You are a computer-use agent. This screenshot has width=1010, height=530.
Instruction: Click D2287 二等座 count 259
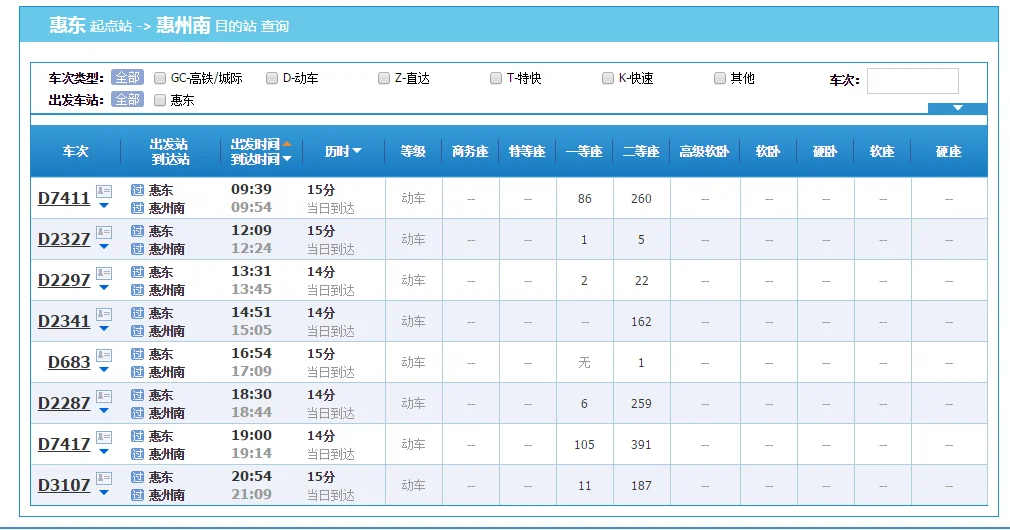(641, 404)
